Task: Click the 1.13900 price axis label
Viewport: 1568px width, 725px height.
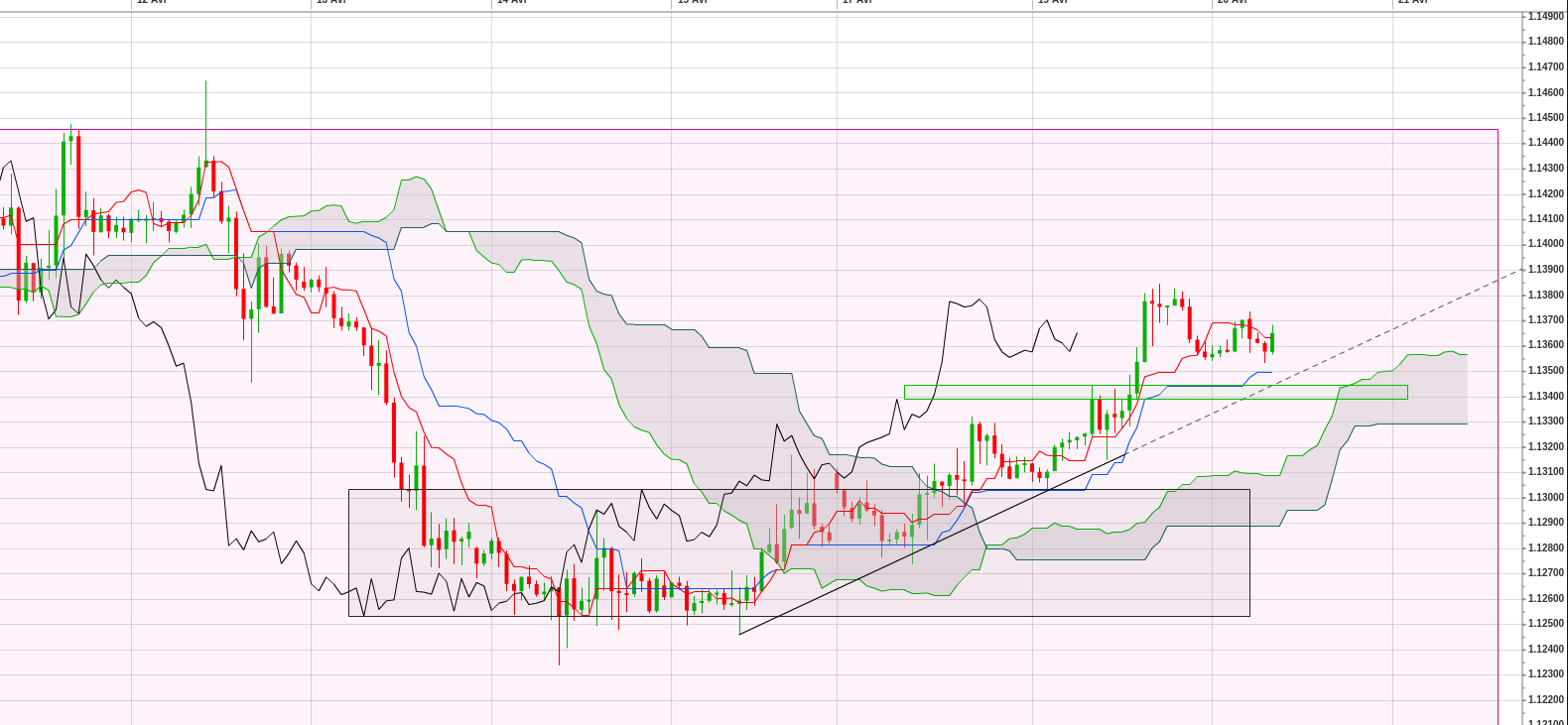Action: (x=1545, y=270)
